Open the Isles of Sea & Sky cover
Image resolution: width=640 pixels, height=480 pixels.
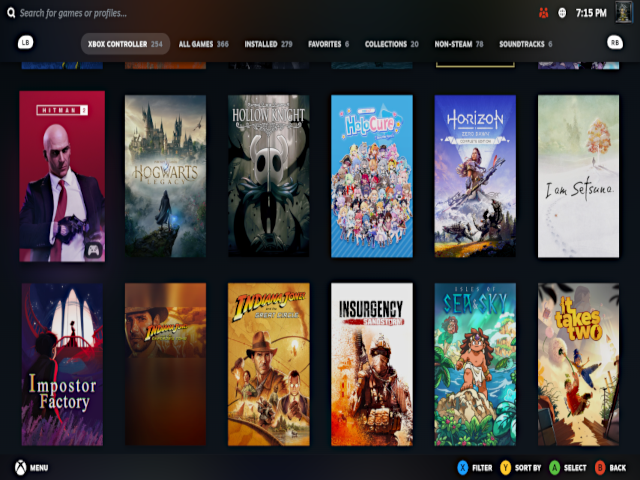tap(475, 364)
